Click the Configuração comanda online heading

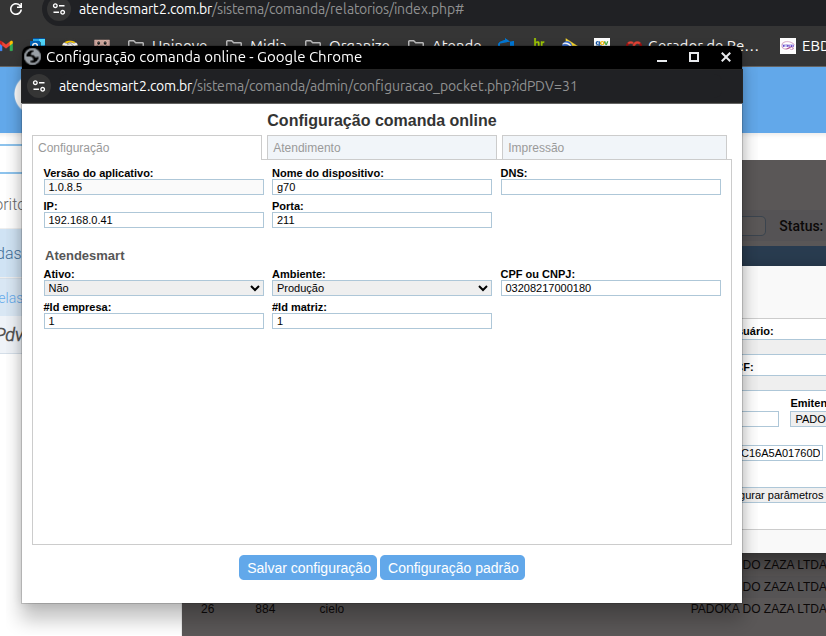(x=382, y=120)
